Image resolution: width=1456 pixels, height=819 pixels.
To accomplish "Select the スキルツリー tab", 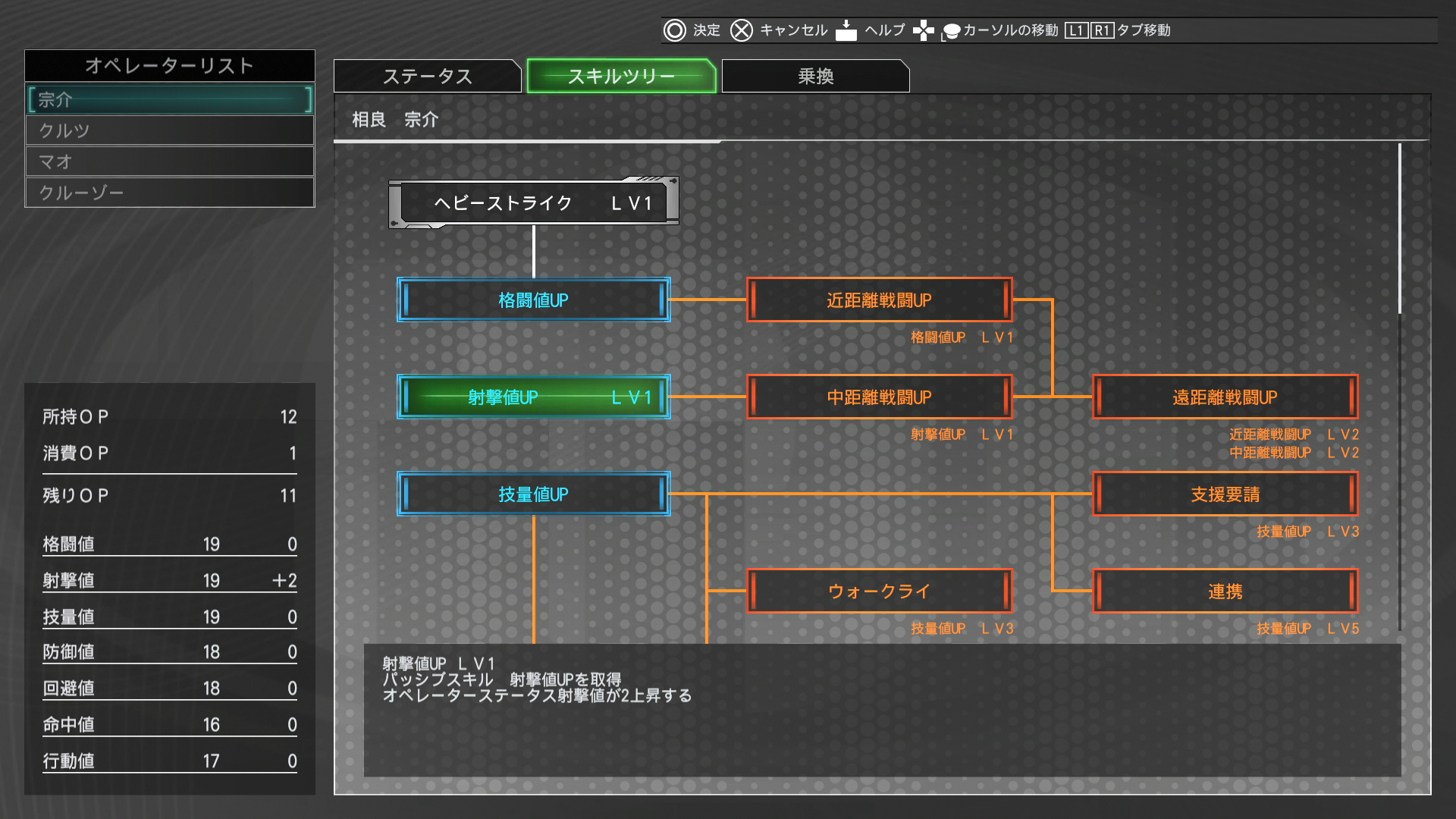I will pos(621,76).
